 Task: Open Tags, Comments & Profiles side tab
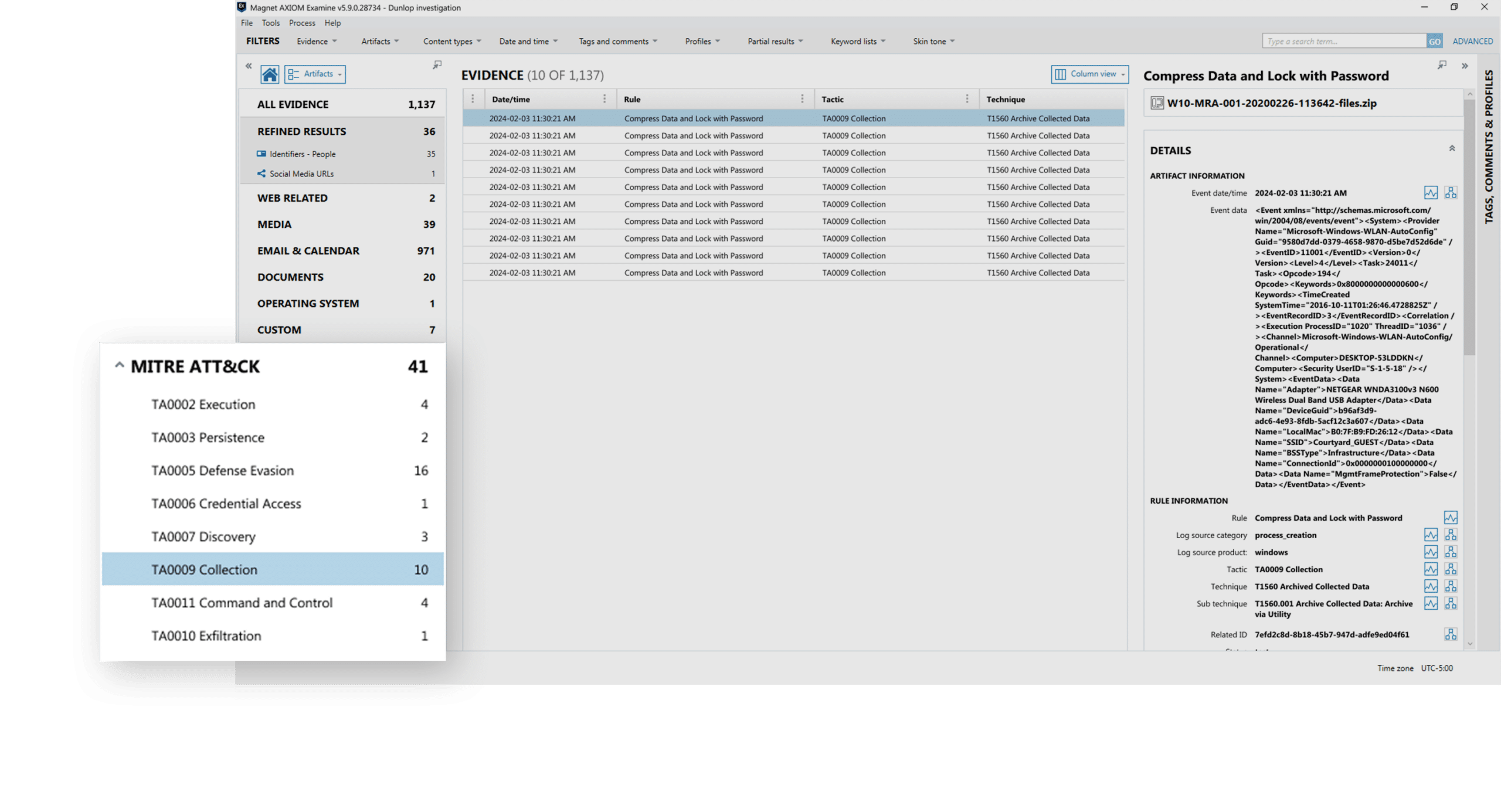(1489, 147)
